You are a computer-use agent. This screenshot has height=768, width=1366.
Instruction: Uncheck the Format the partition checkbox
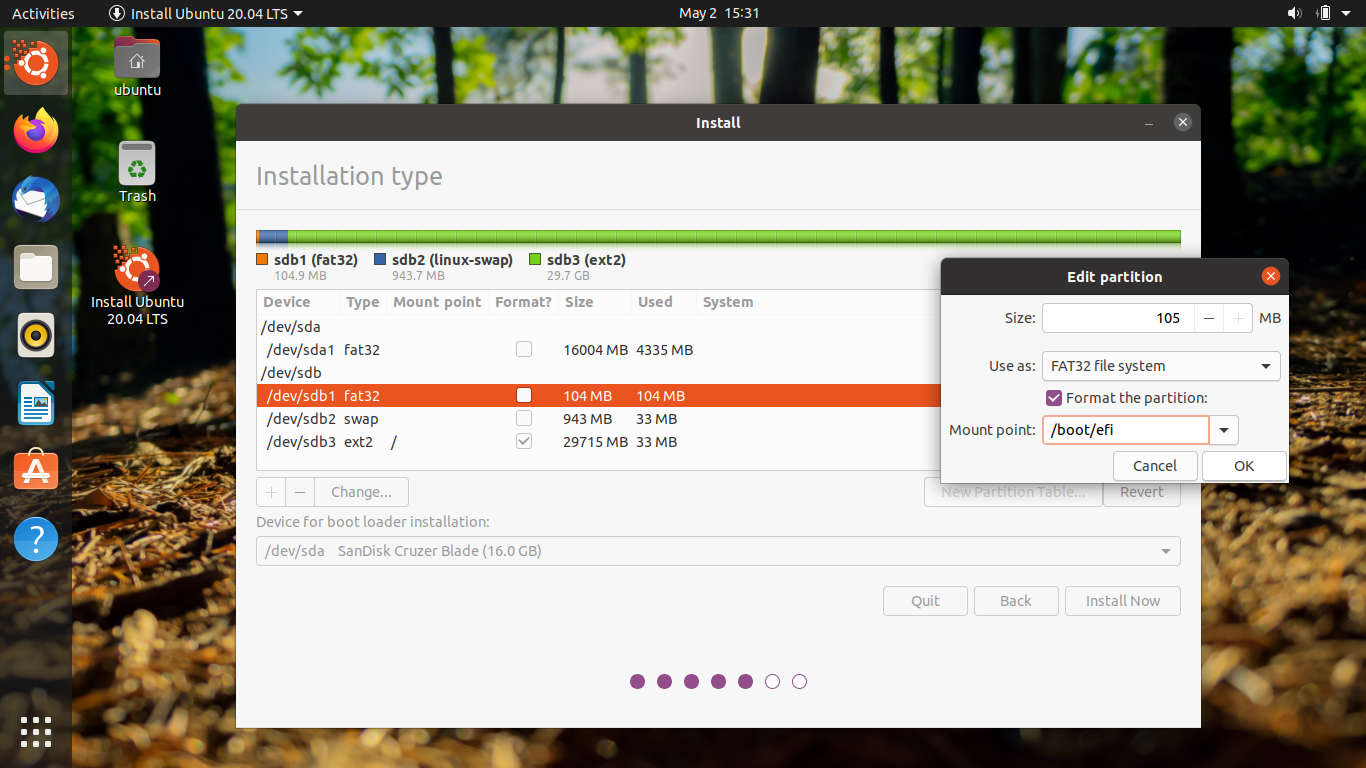[1053, 397]
